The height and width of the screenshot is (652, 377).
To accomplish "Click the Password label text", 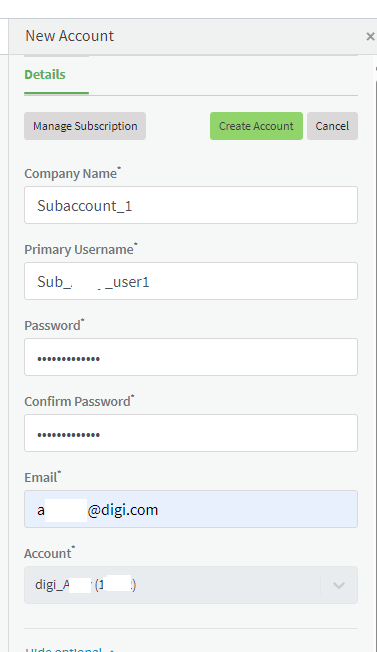I will [x=54, y=325].
